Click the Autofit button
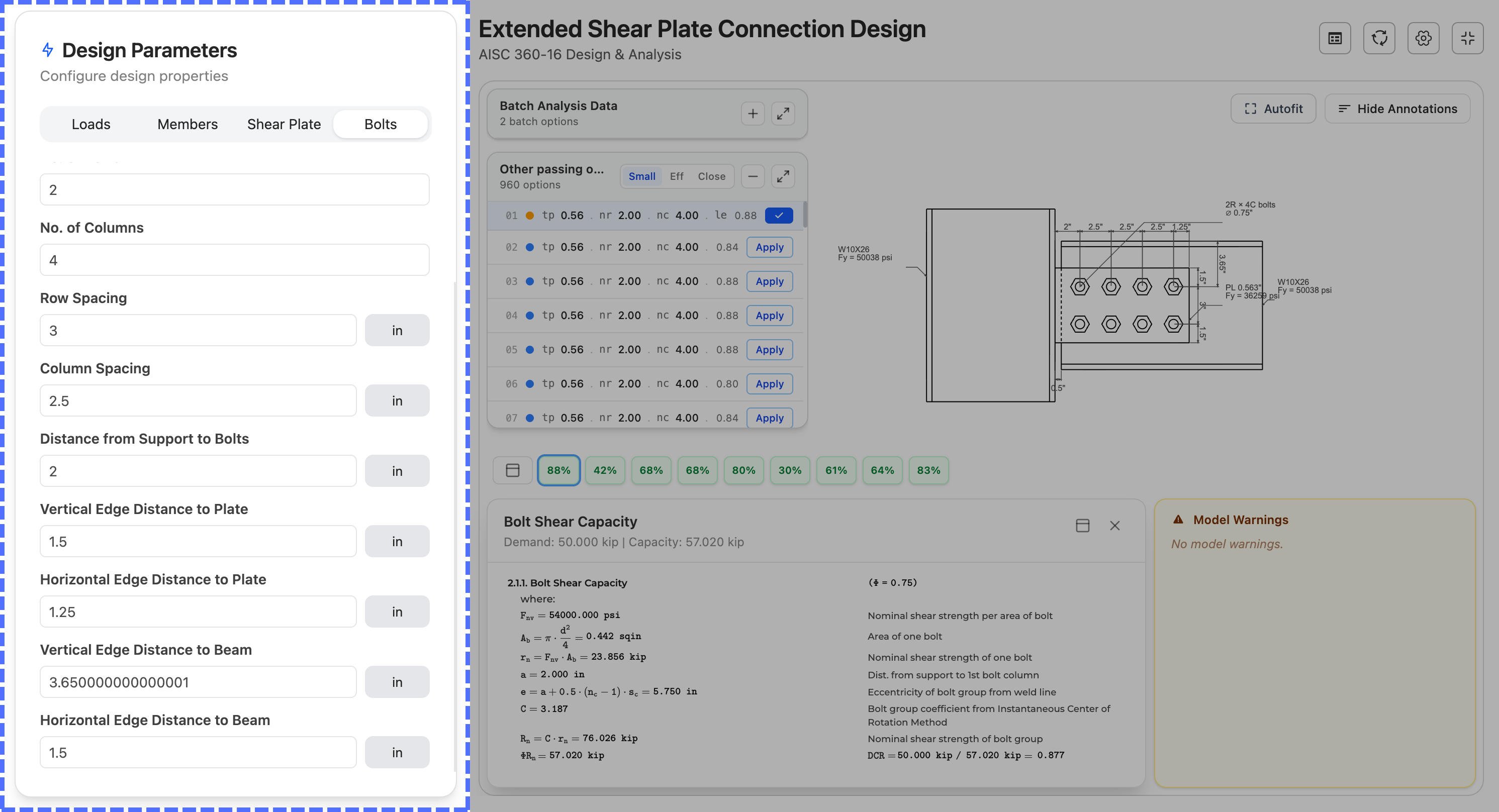The height and width of the screenshot is (812, 1499). point(1273,109)
